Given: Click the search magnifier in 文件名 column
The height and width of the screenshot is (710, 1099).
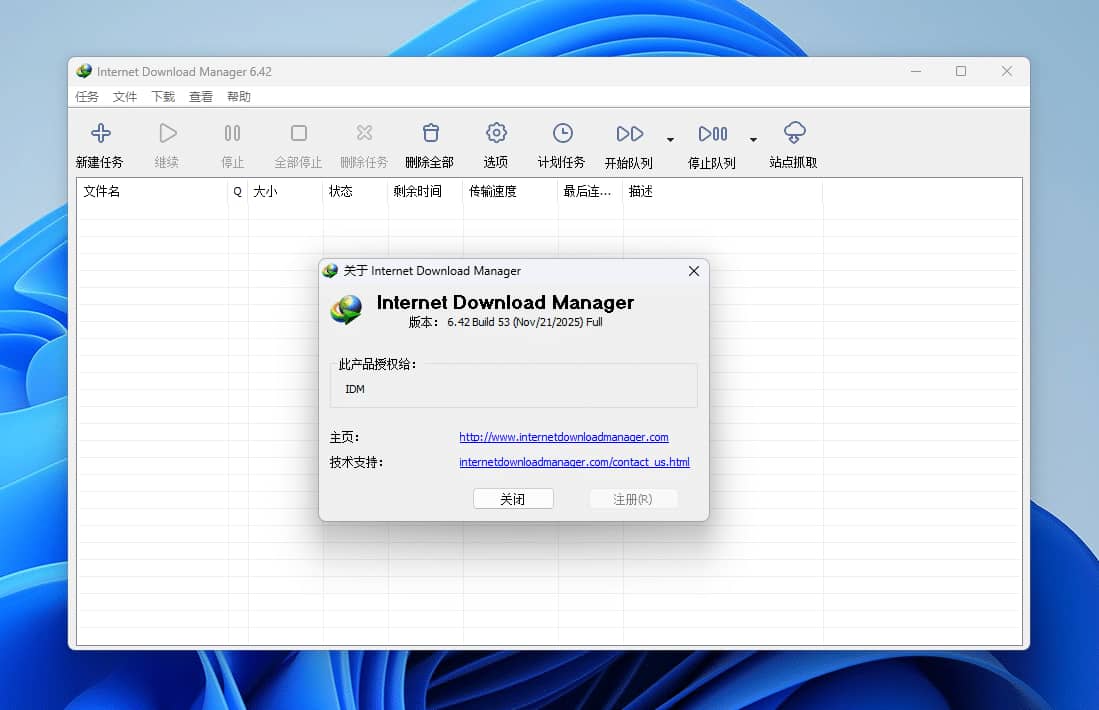Looking at the screenshot, I should point(236,190).
